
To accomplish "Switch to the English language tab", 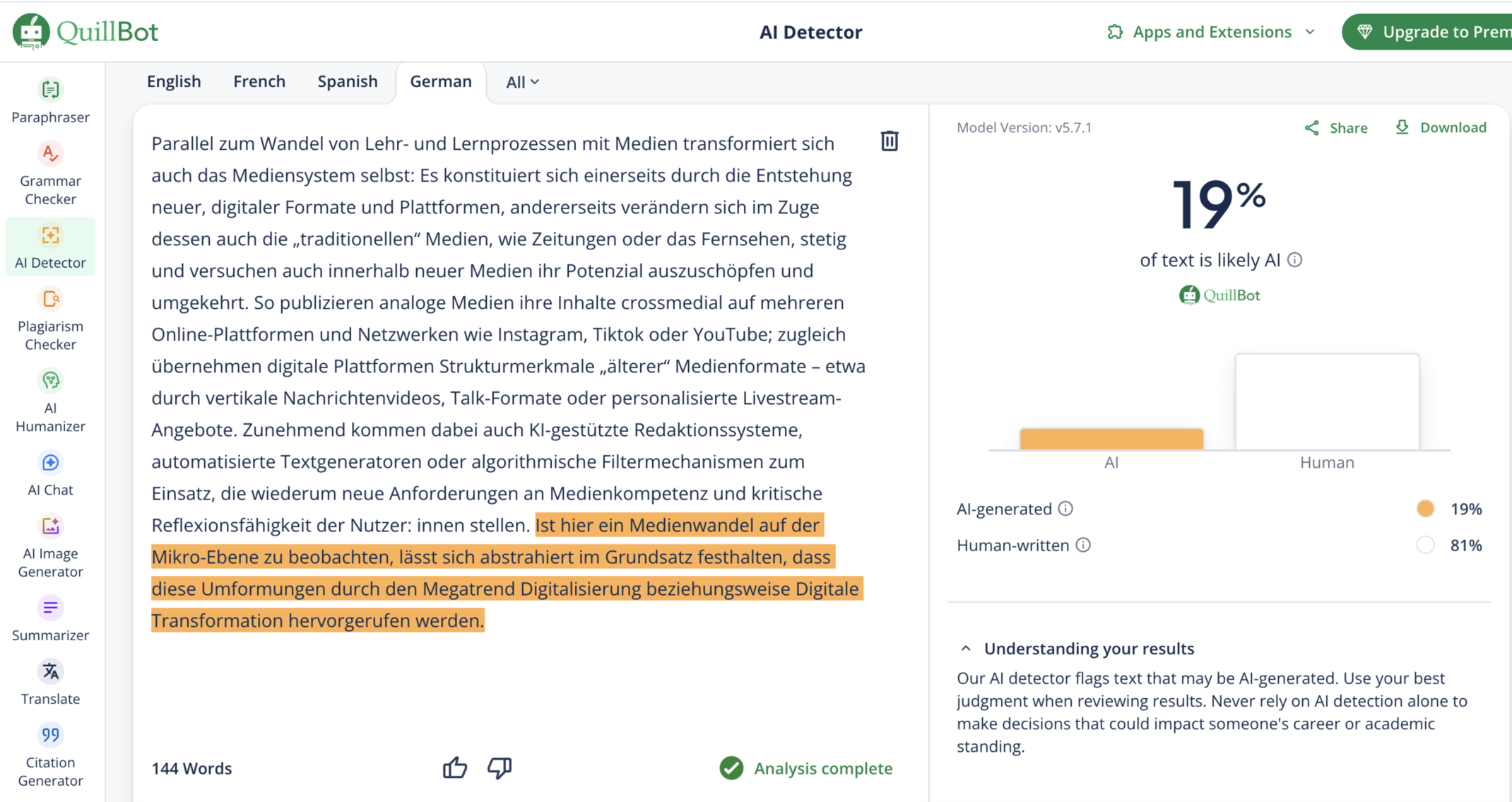I will point(173,81).
